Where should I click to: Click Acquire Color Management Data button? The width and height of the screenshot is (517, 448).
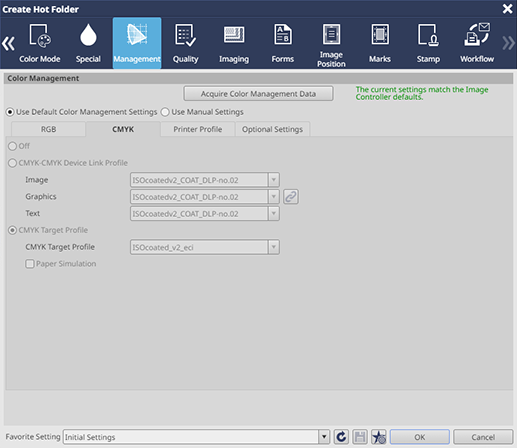258,94
